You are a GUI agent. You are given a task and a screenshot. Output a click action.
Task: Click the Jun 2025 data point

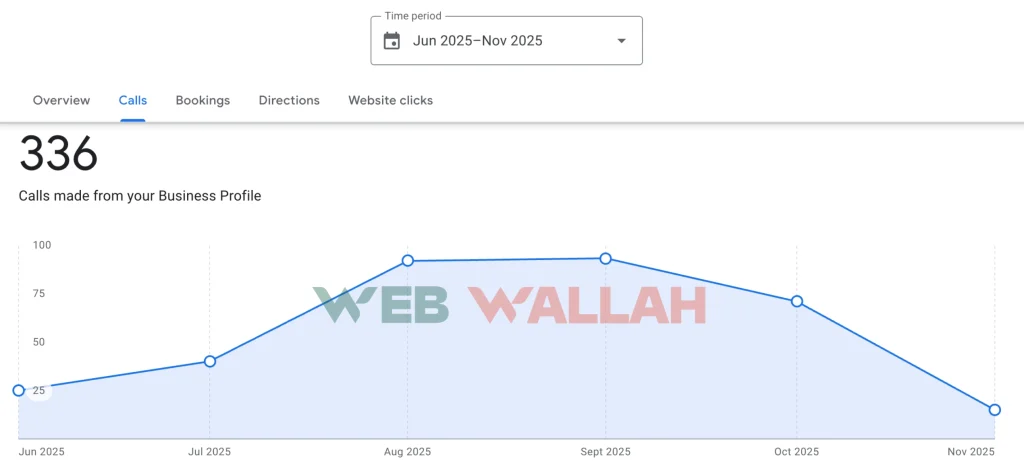pyautogui.click(x=19, y=390)
